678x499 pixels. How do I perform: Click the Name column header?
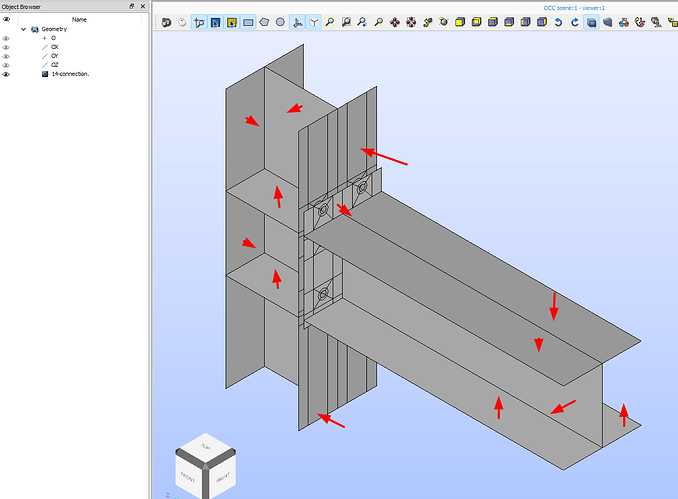(x=78, y=18)
